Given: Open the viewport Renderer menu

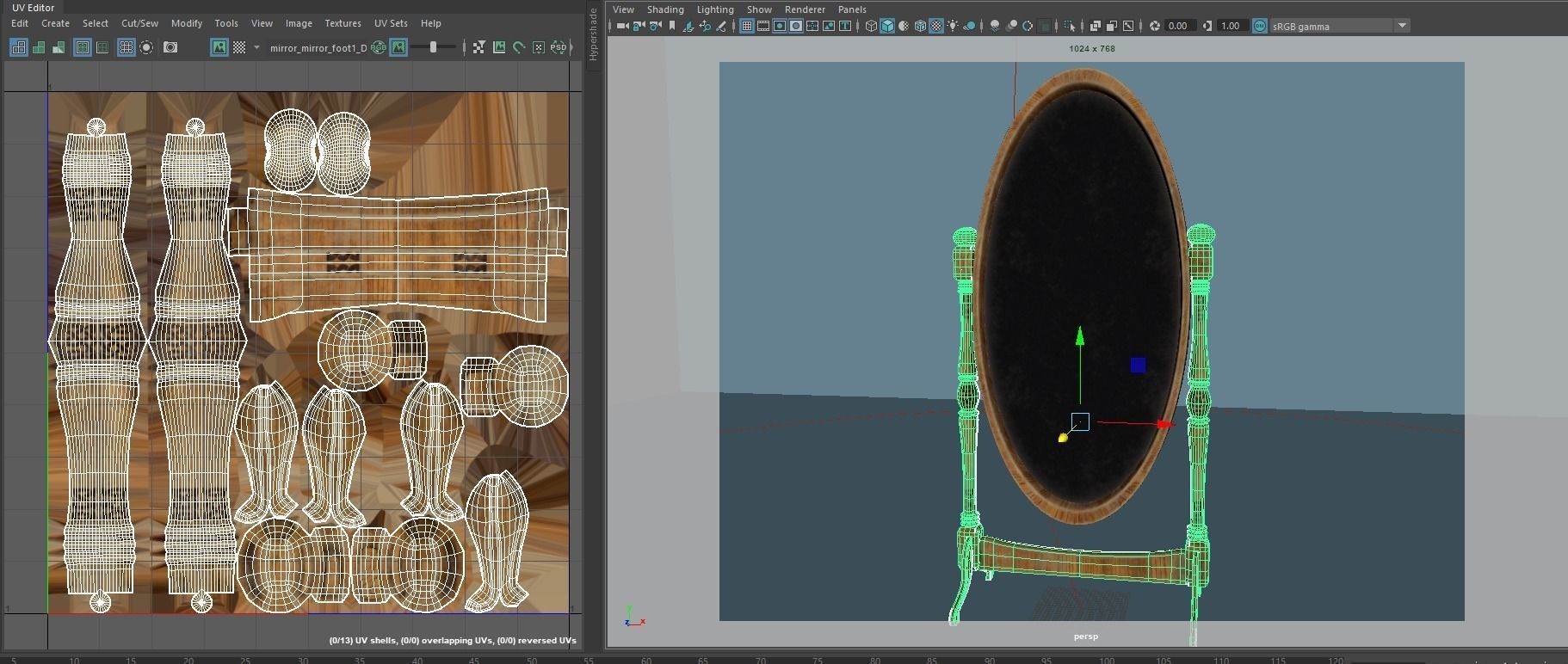Looking at the screenshot, I should pyautogui.click(x=805, y=9).
